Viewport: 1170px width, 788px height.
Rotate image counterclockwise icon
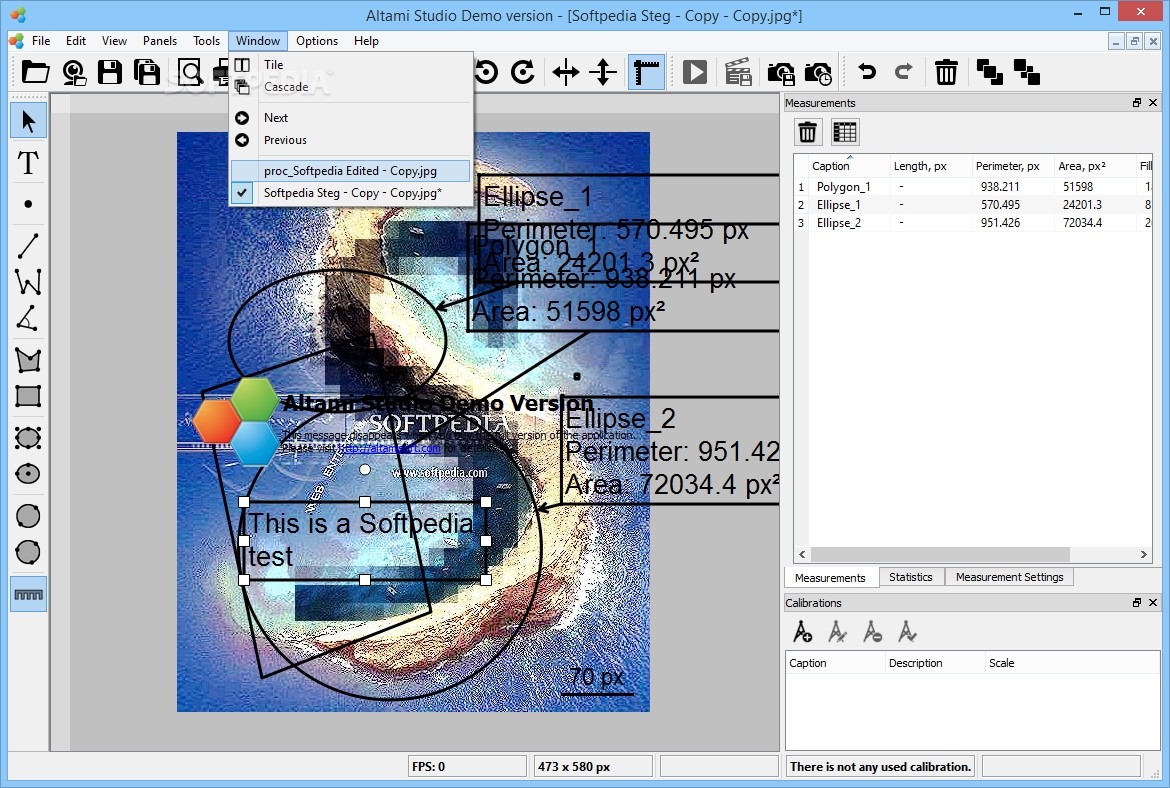[x=487, y=72]
